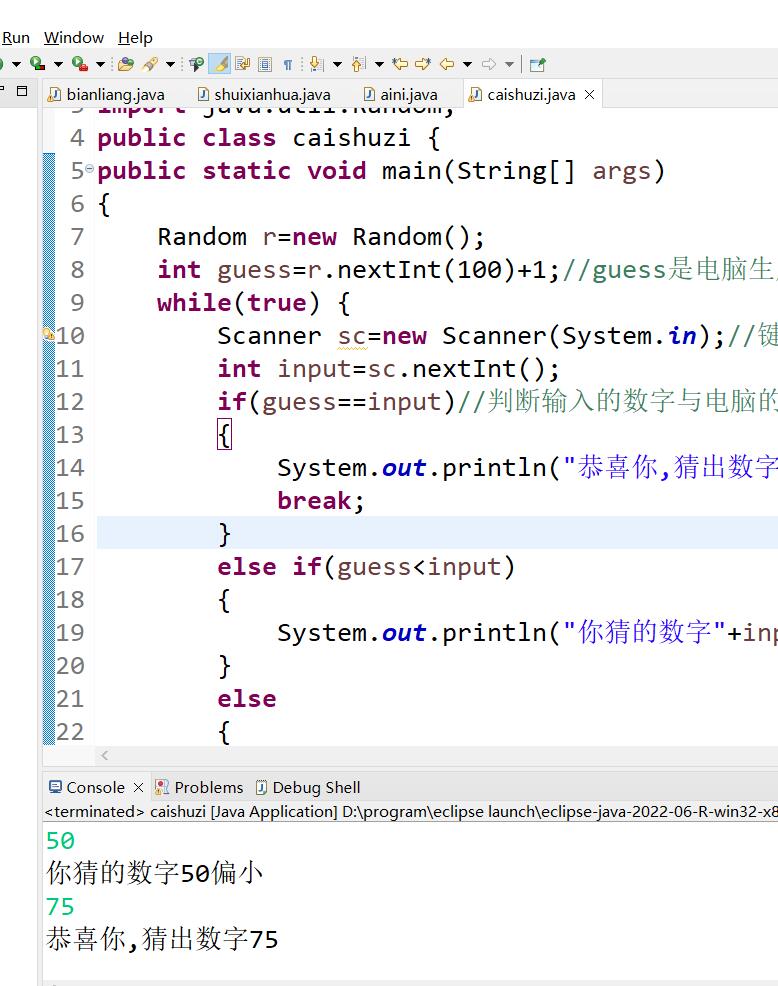
Task: Collapse main method fold marker
Action: pyautogui.click(x=90, y=169)
